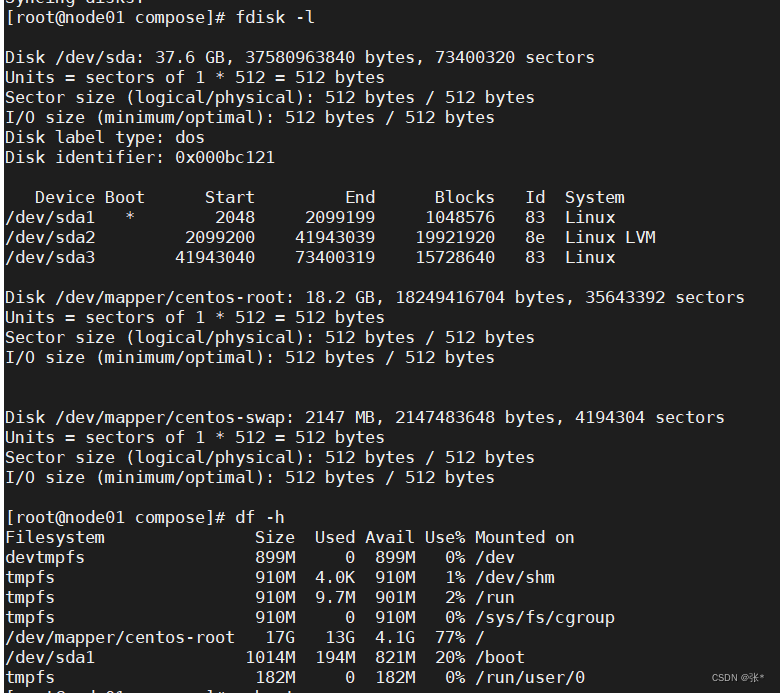
Task: Click '/dev/sda2' in the partition table
Action: pyautogui.click(x=50, y=237)
